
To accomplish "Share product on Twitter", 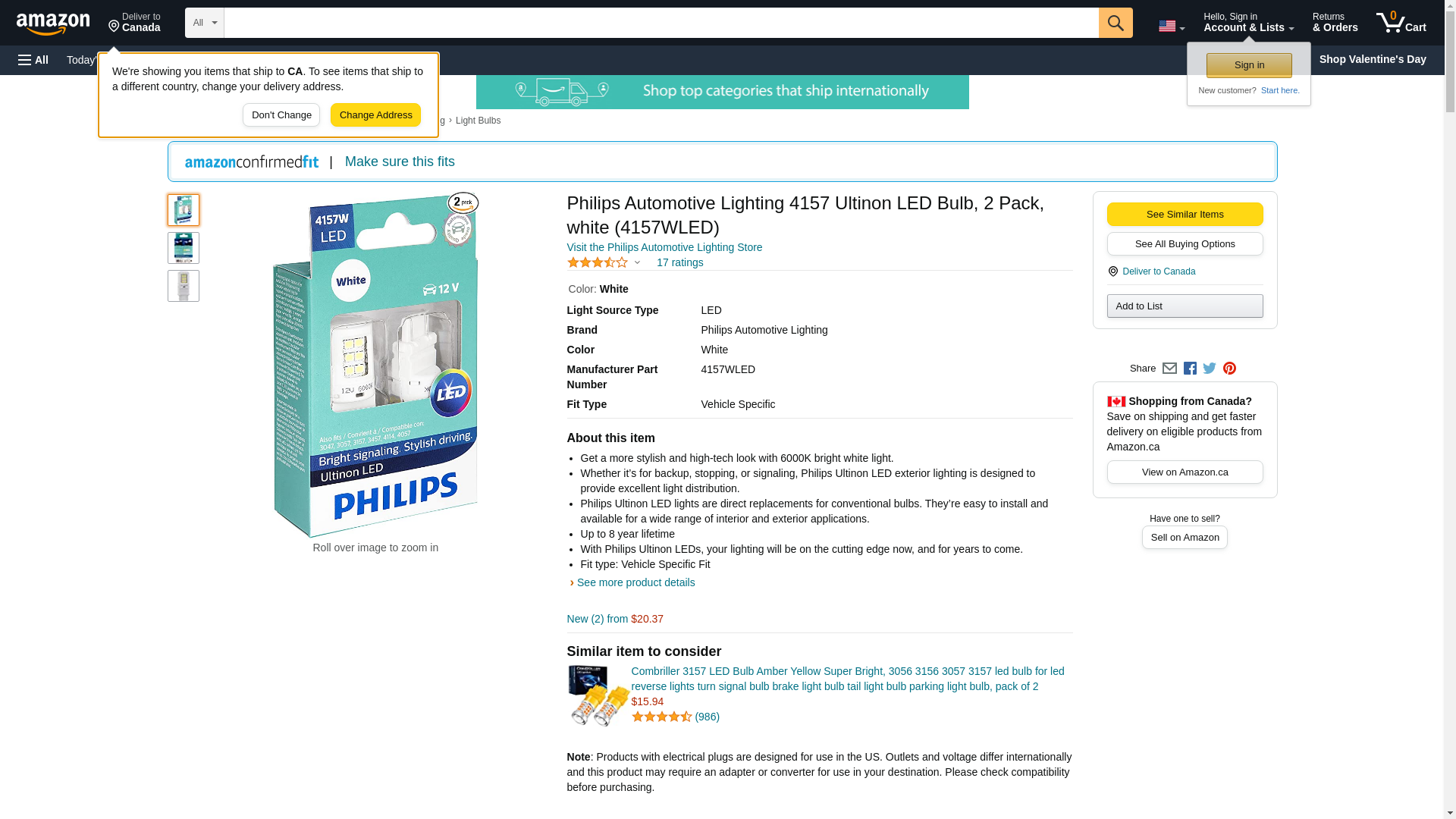I will [1210, 369].
